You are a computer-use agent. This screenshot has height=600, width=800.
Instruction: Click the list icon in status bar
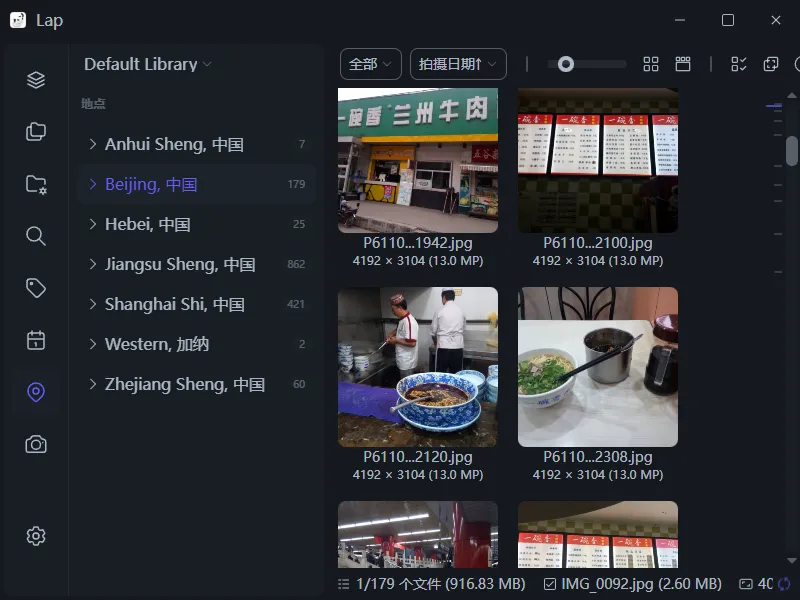click(344, 584)
